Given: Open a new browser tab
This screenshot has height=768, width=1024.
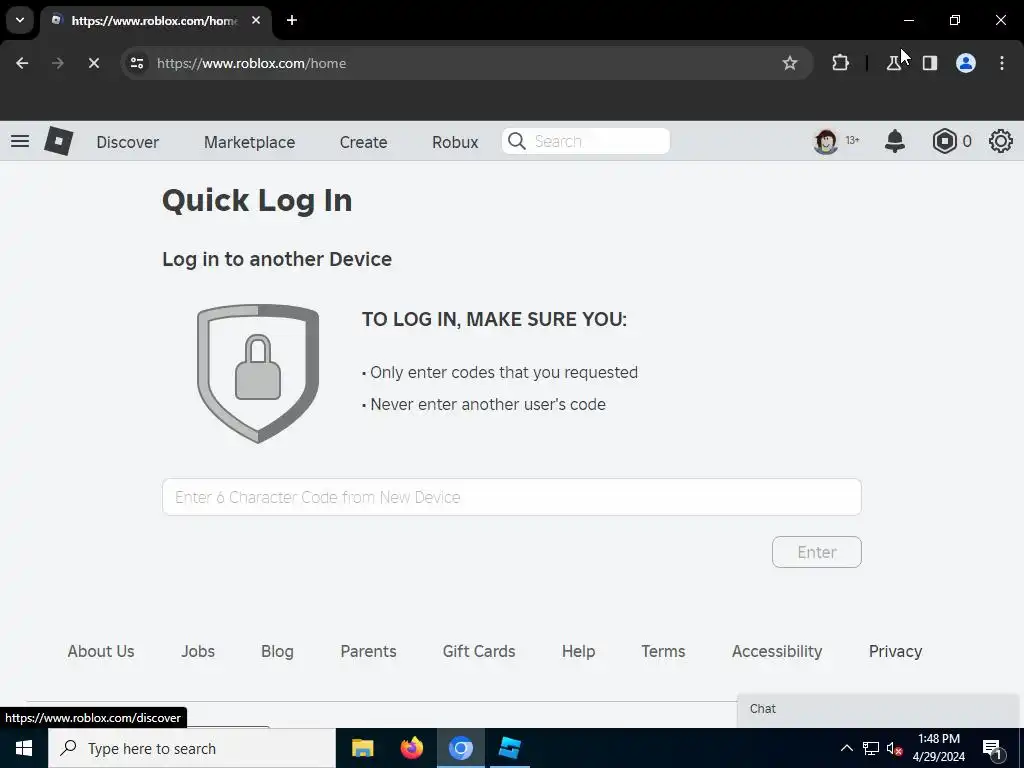Looking at the screenshot, I should (x=292, y=20).
